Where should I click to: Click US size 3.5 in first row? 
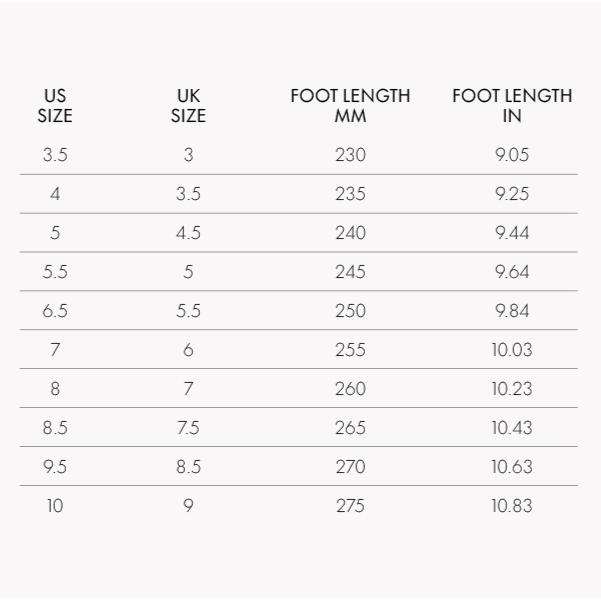[x=55, y=155]
